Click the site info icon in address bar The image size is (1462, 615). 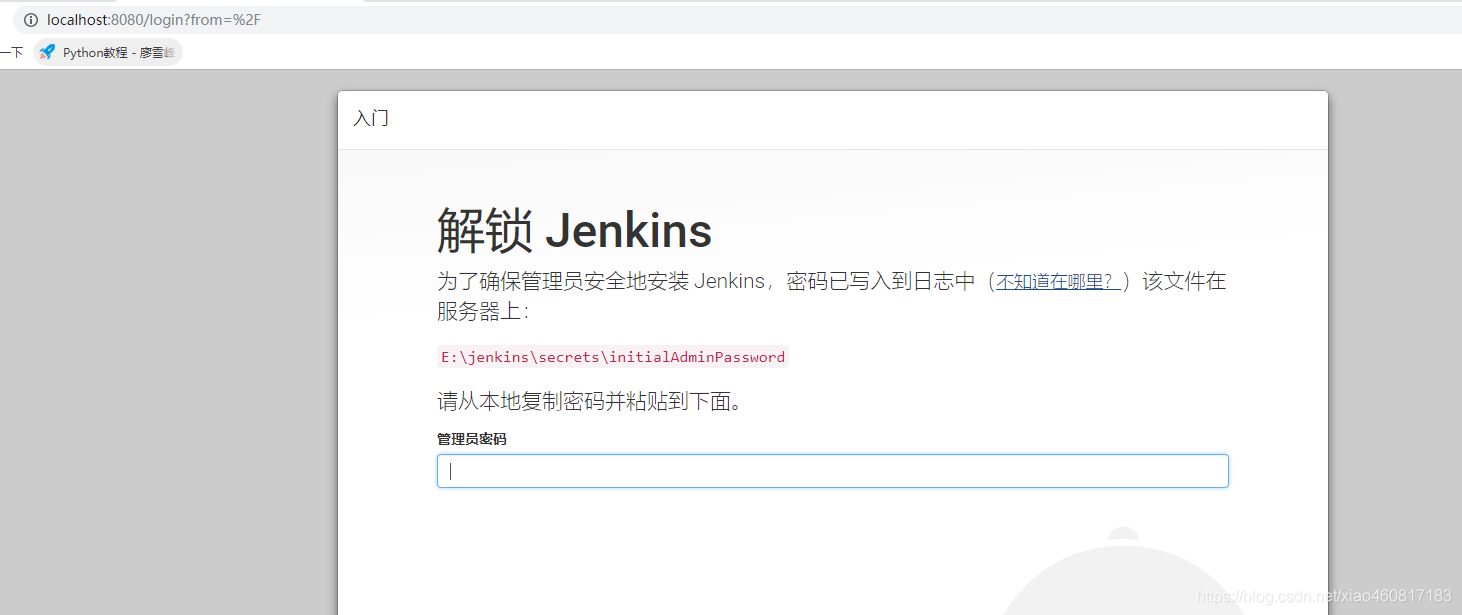[31, 20]
